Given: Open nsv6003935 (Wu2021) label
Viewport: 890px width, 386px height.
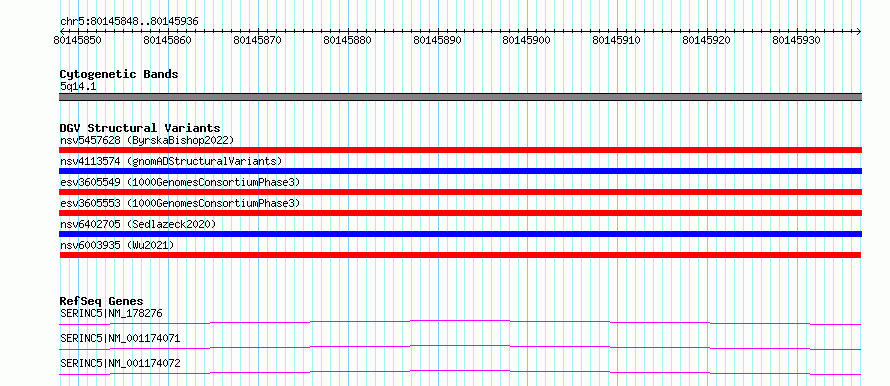Looking at the screenshot, I should click(x=117, y=245).
